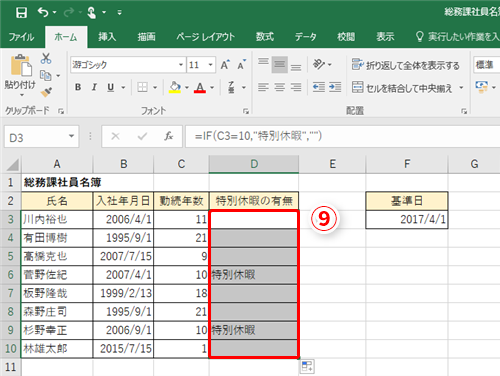This screenshot has width=500, height=376.
Task: Click the Center horizontally icon
Action: (279, 87)
